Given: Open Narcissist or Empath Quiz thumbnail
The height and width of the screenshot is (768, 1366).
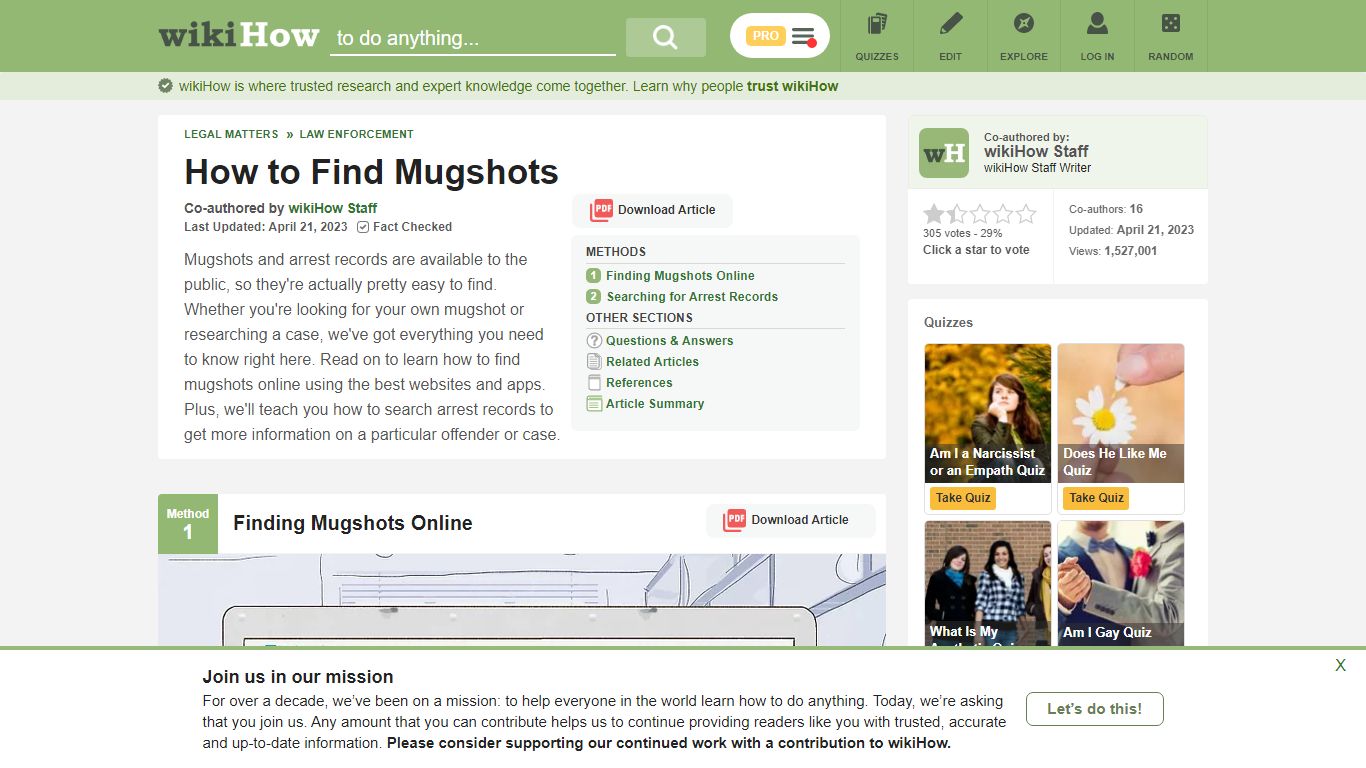Looking at the screenshot, I should [988, 413].
